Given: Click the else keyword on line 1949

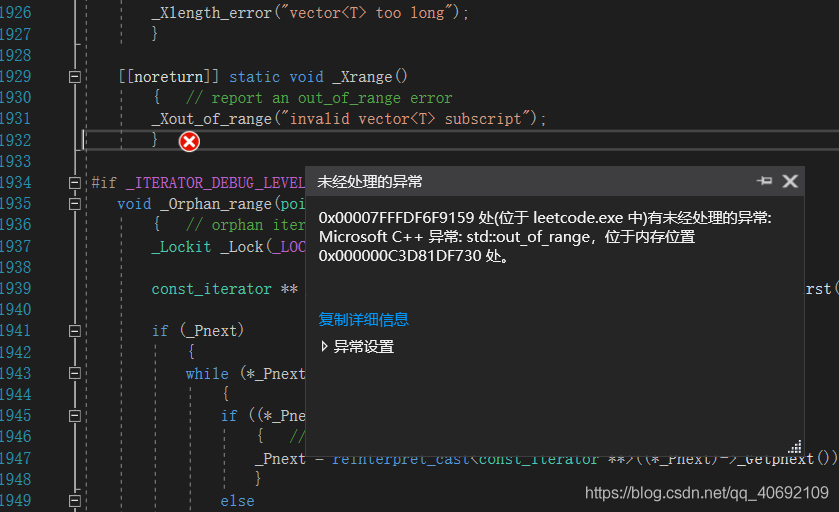Looking at the screenshot, I should point(238,501).
